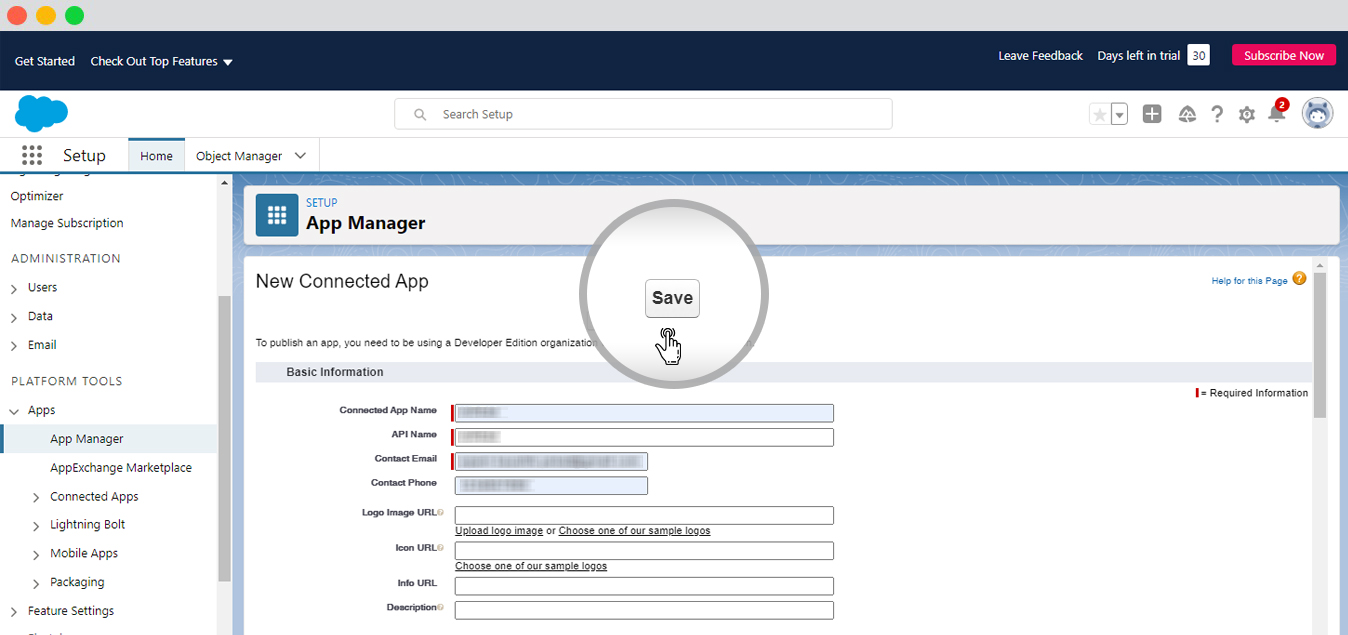Open the Setup gear menu
Image resolution: width=1348 pixels, height=635 pixels.
[x=1247, y=115]
